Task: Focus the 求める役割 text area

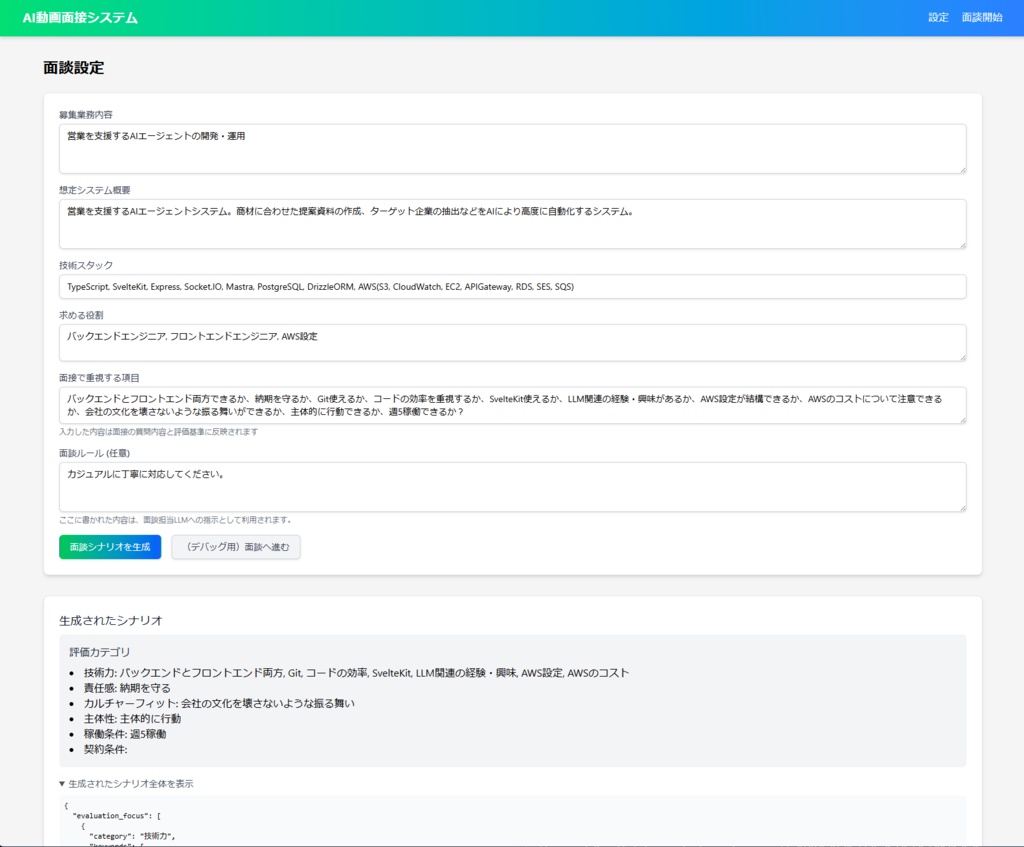Action: pos(512,343)
